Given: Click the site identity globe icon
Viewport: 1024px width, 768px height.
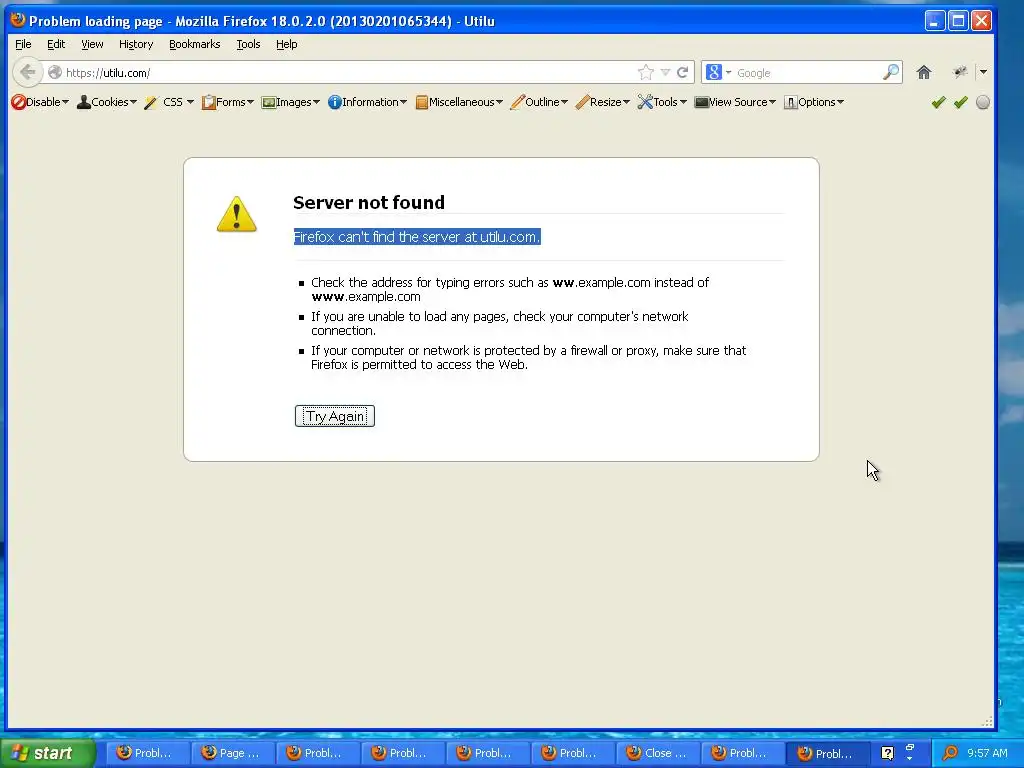Looking at the screenshot, I should [55, 72].
